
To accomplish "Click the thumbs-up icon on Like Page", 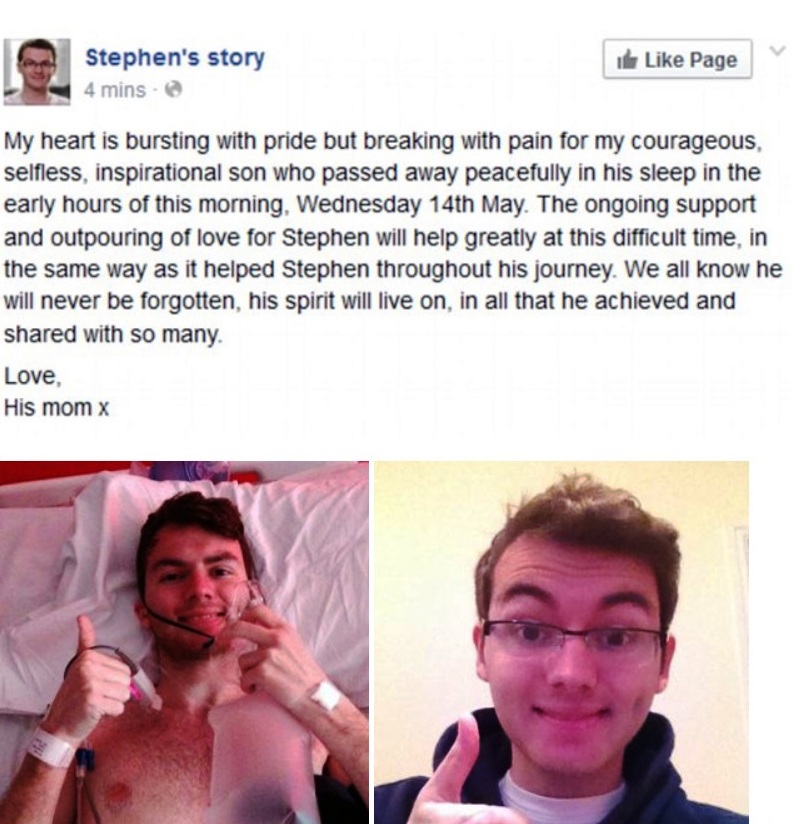I will point(628,59).
